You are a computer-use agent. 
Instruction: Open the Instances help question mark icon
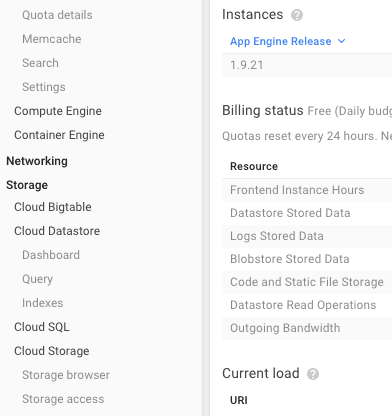click(297, 15)
